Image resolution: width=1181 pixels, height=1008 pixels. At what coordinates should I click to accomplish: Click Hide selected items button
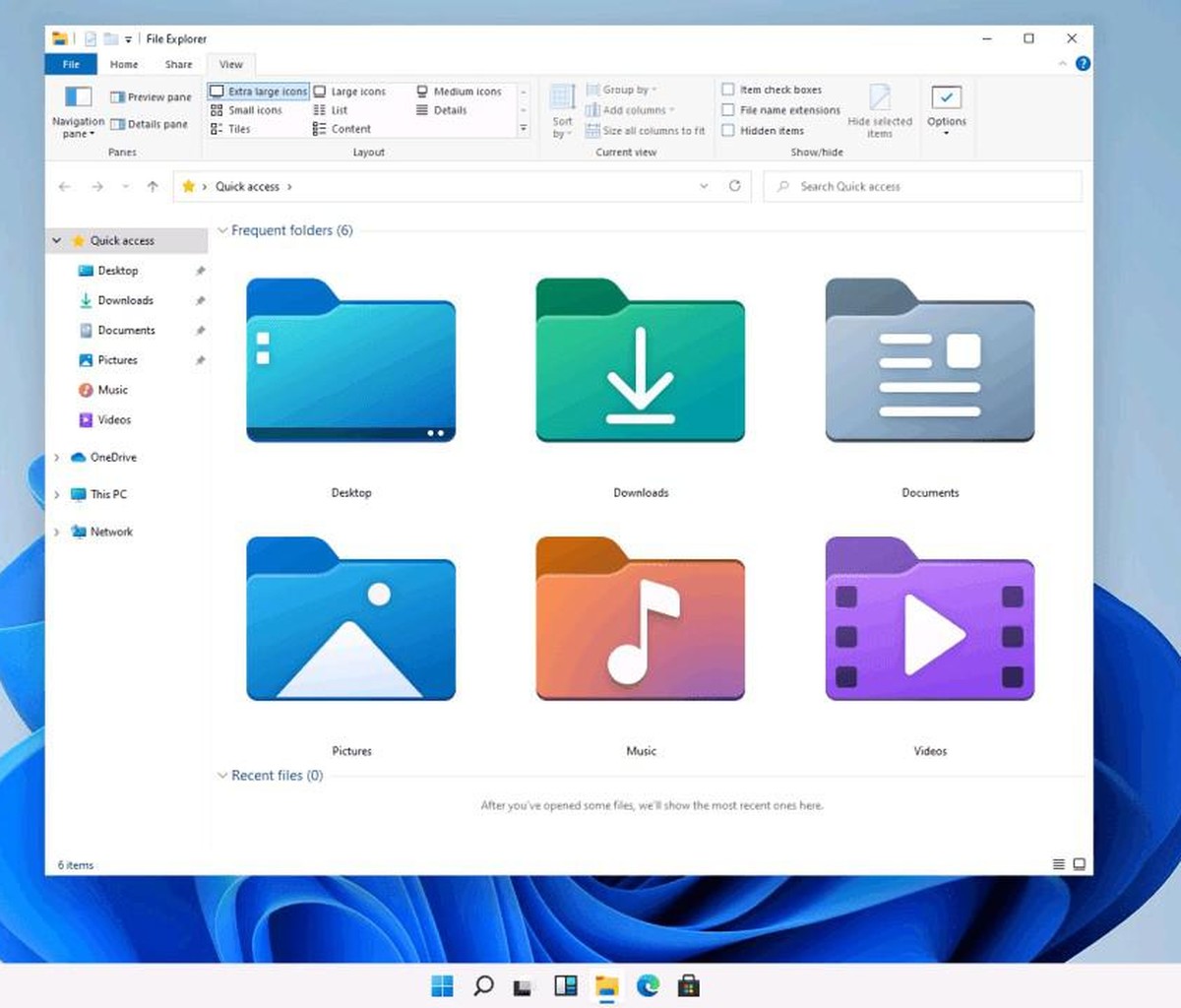click(x=880, y=111)
